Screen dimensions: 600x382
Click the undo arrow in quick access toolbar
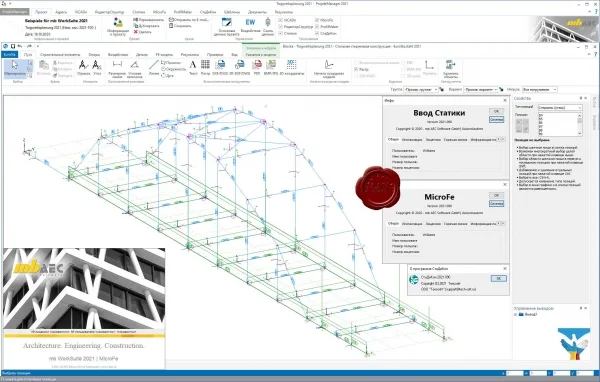click(20, 46)
